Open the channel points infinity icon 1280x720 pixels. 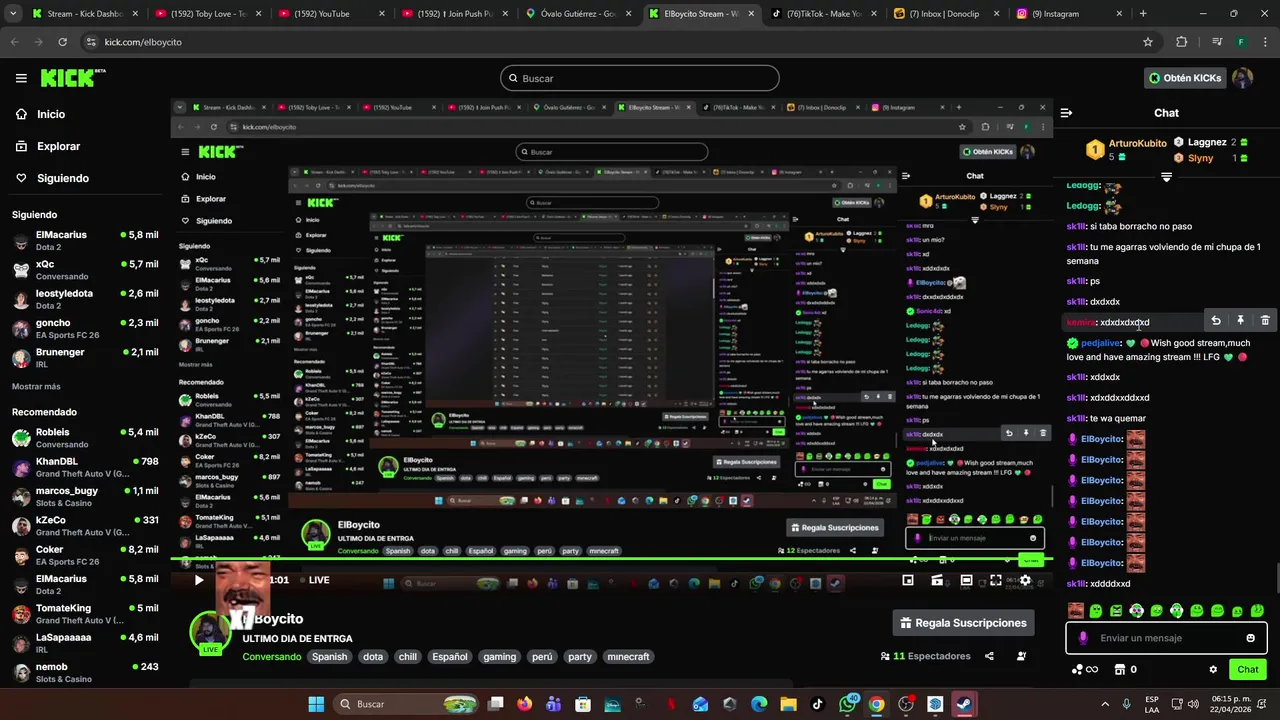1085,669
